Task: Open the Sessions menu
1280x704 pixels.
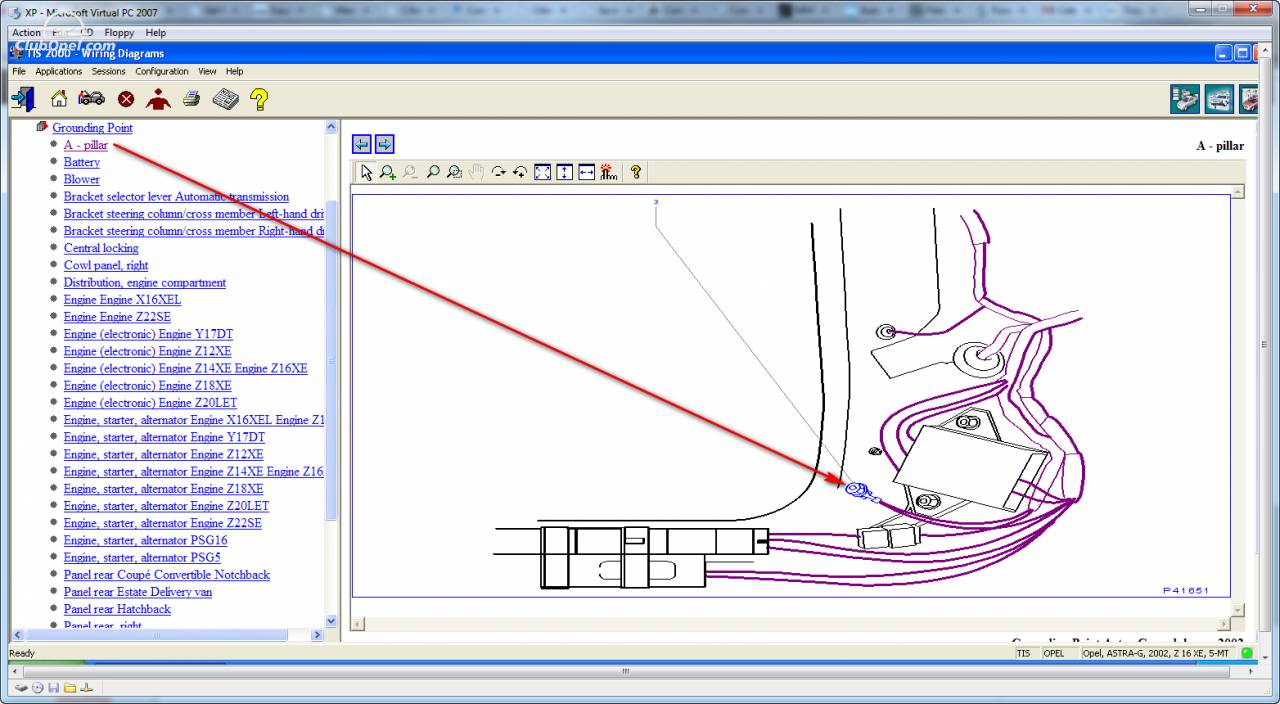Action: click(109, 72)
